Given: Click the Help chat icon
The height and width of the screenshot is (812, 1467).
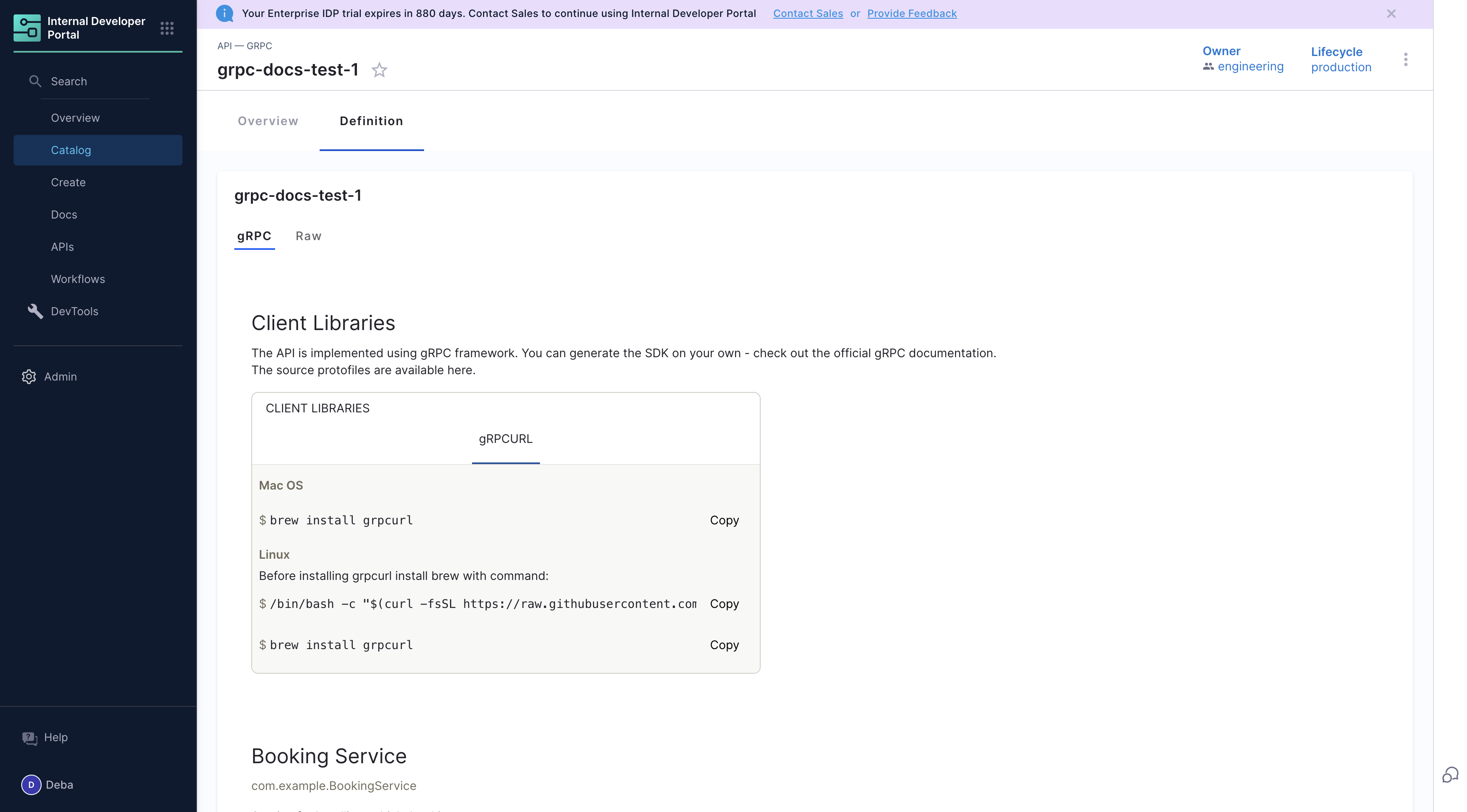Looking at the screenshot, I should click(30, 738).
